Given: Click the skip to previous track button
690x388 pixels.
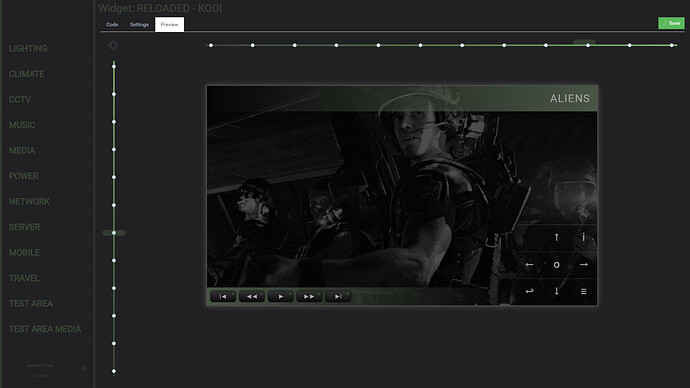Looking at the screenshot, I should (223, 296).
